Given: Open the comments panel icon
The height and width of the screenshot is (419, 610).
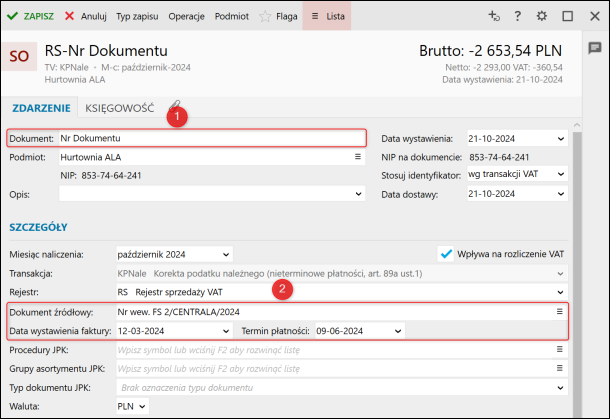Looking at the screenshot, I should tap(595, 48).
